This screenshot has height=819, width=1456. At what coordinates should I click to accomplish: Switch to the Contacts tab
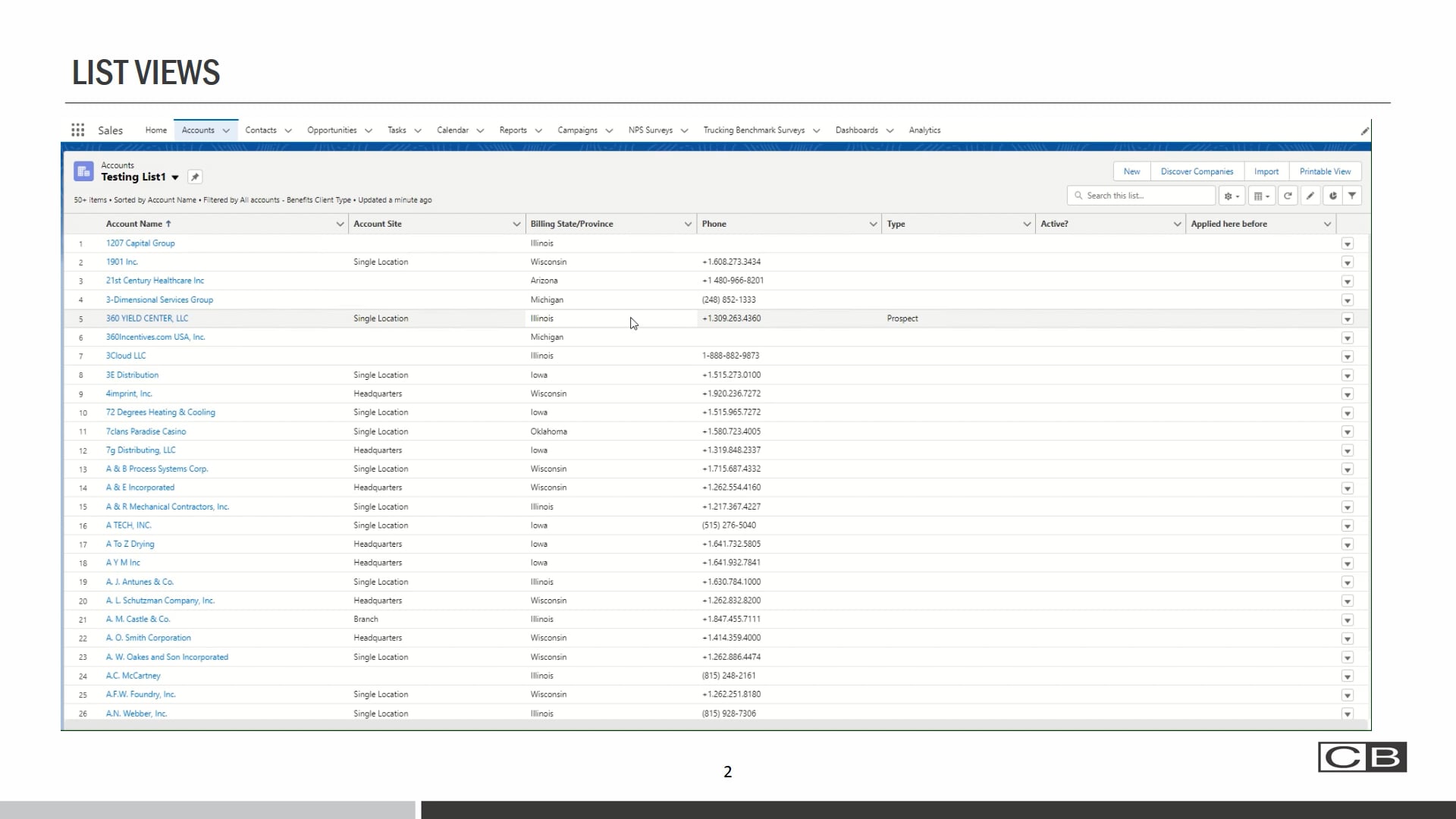[261, 130]
